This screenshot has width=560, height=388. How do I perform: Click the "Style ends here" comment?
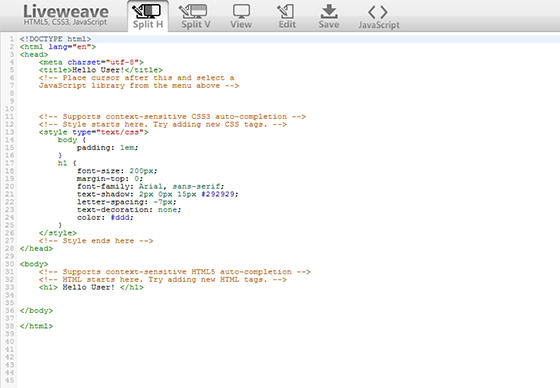pos(96,241)
